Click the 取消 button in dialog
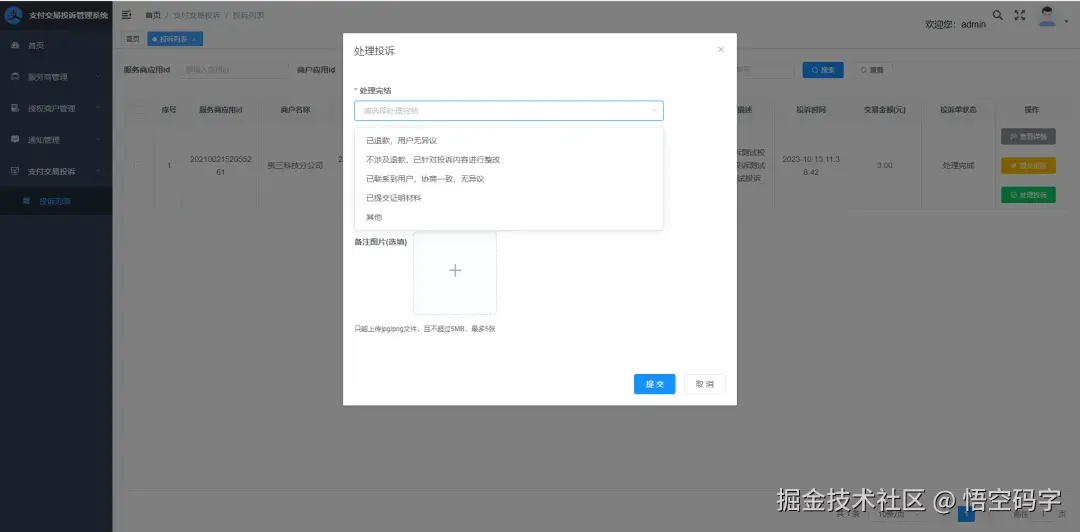 pyautogui.click(x=705, y=385)
